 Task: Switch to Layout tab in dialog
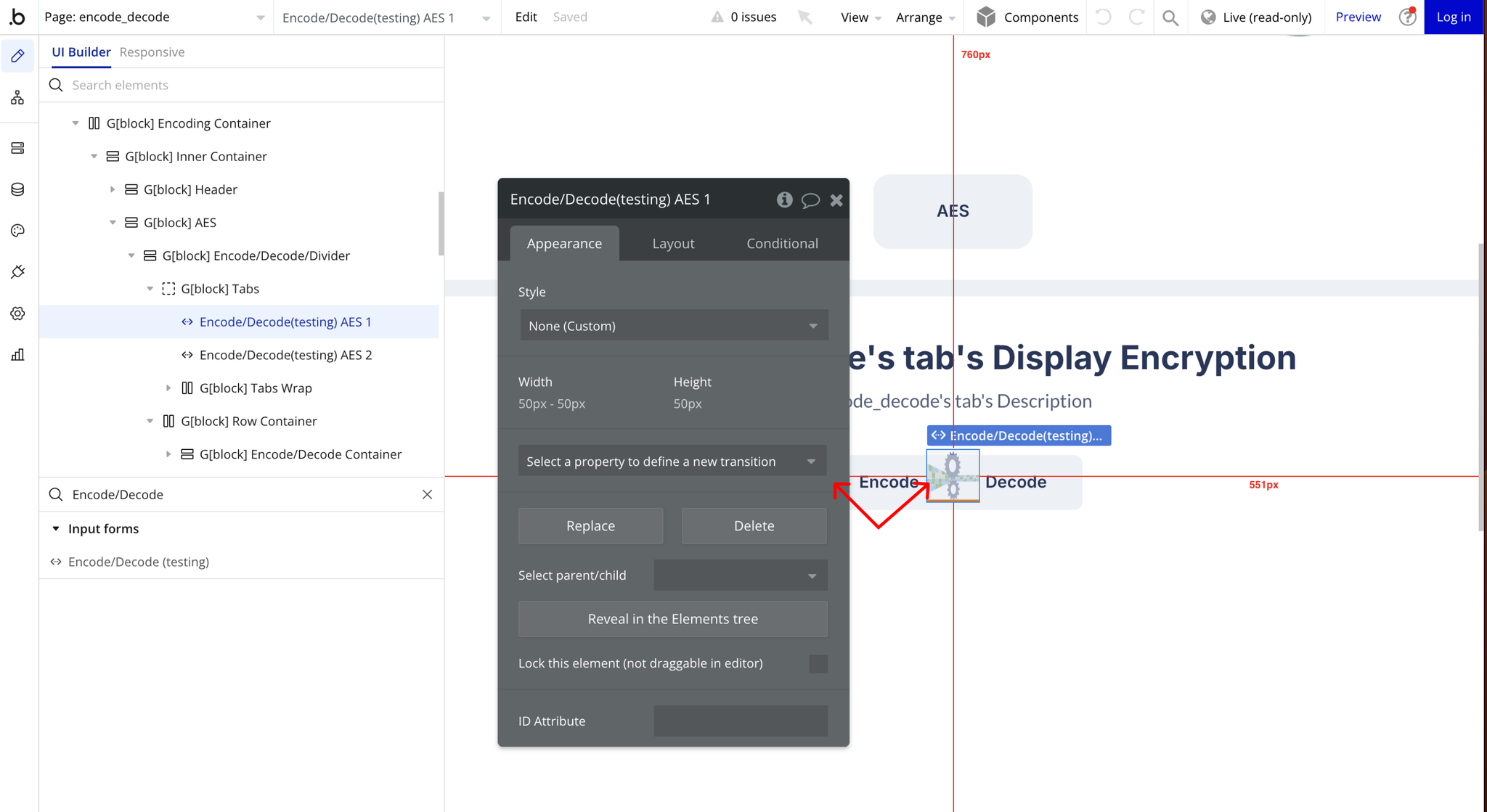tap(673, 243)
